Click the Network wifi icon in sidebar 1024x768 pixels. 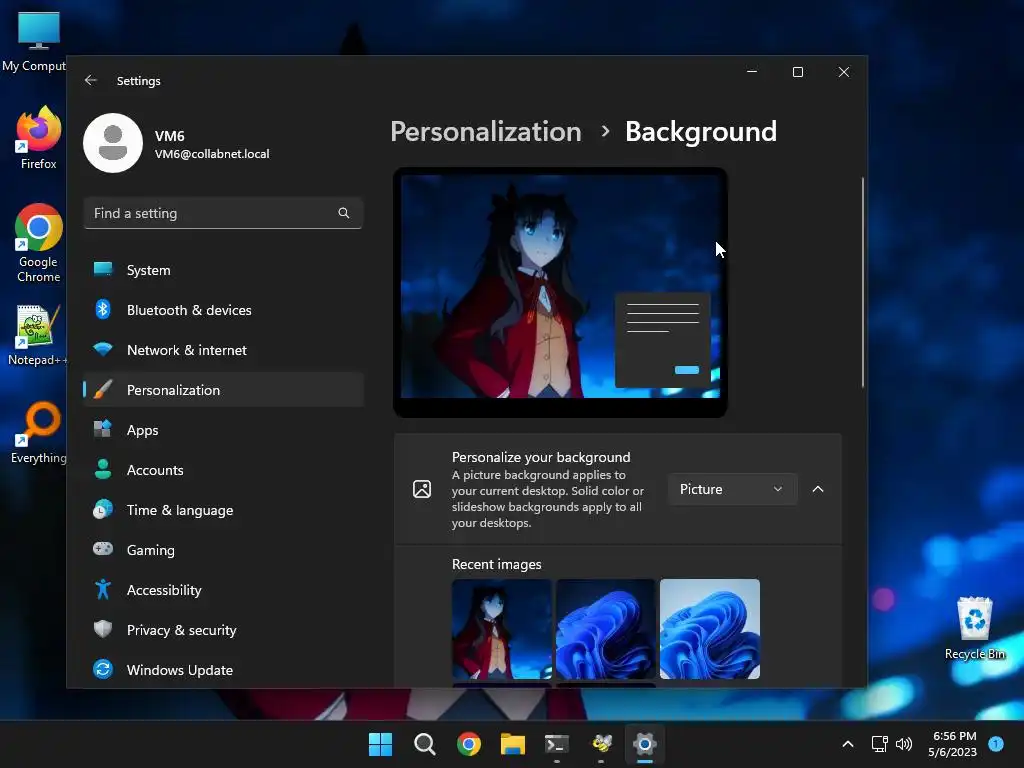tap(103, 349)
